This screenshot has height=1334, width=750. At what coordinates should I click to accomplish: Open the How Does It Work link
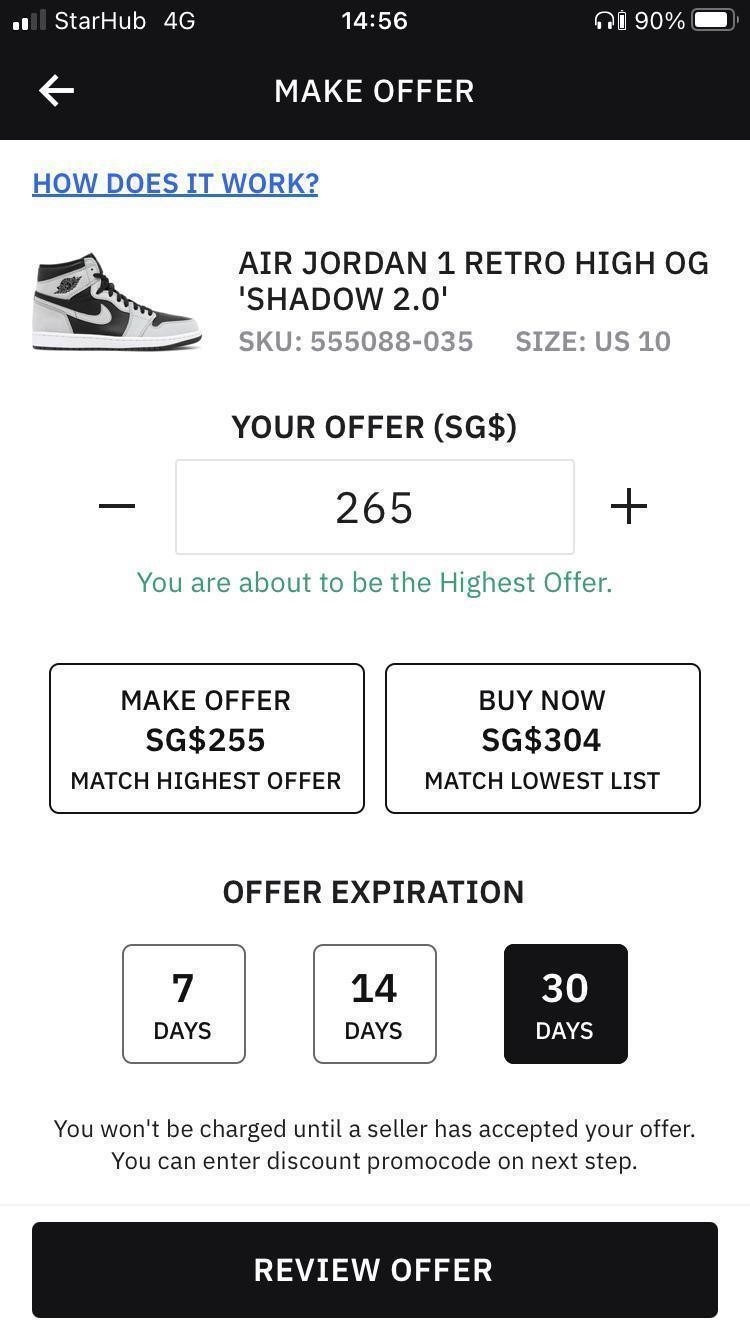click(175, 184)
